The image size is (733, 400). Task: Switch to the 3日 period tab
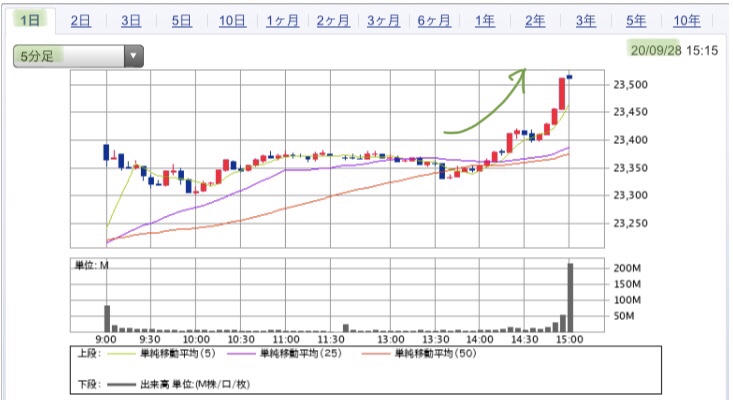131,21
